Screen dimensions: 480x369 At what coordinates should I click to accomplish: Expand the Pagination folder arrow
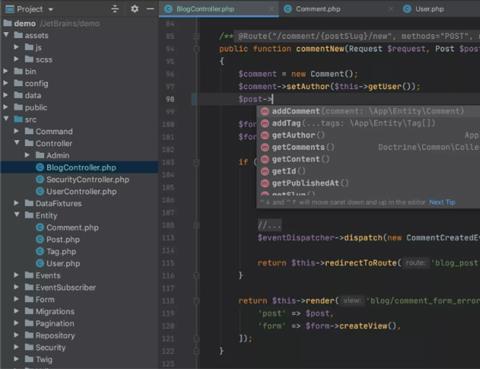click(16, 323)
